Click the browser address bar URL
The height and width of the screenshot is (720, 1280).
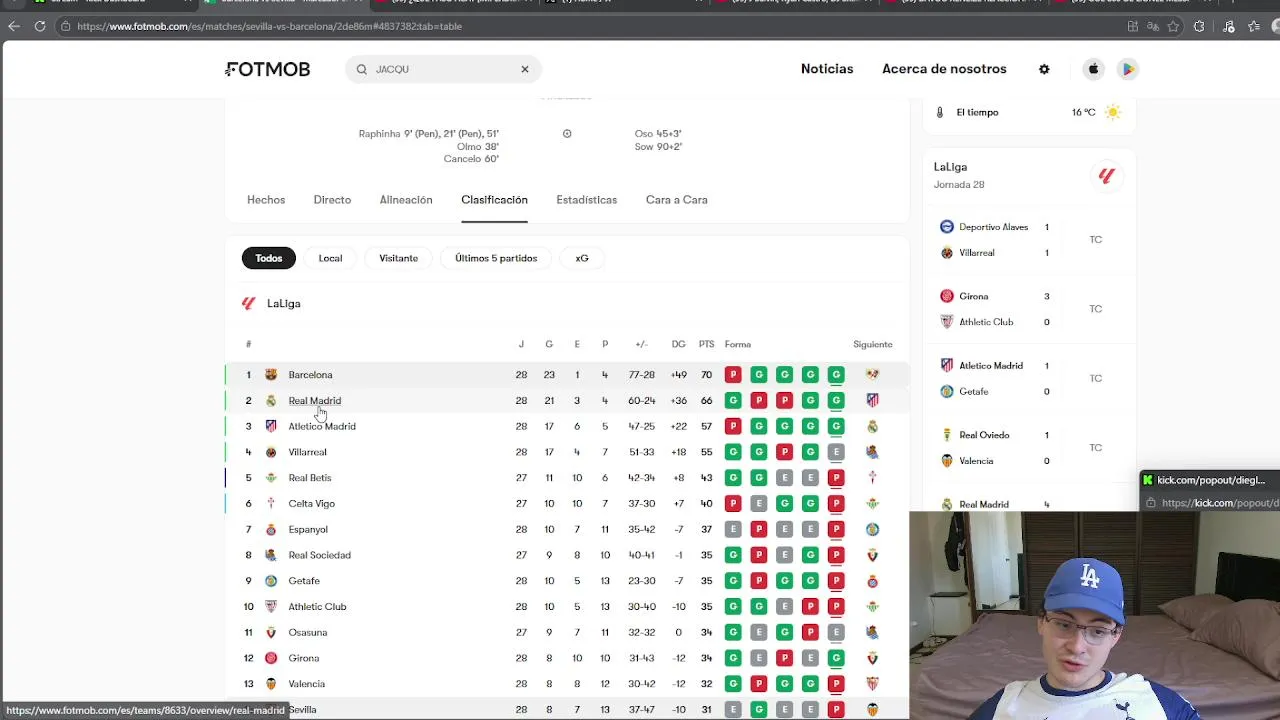(269, 26)
